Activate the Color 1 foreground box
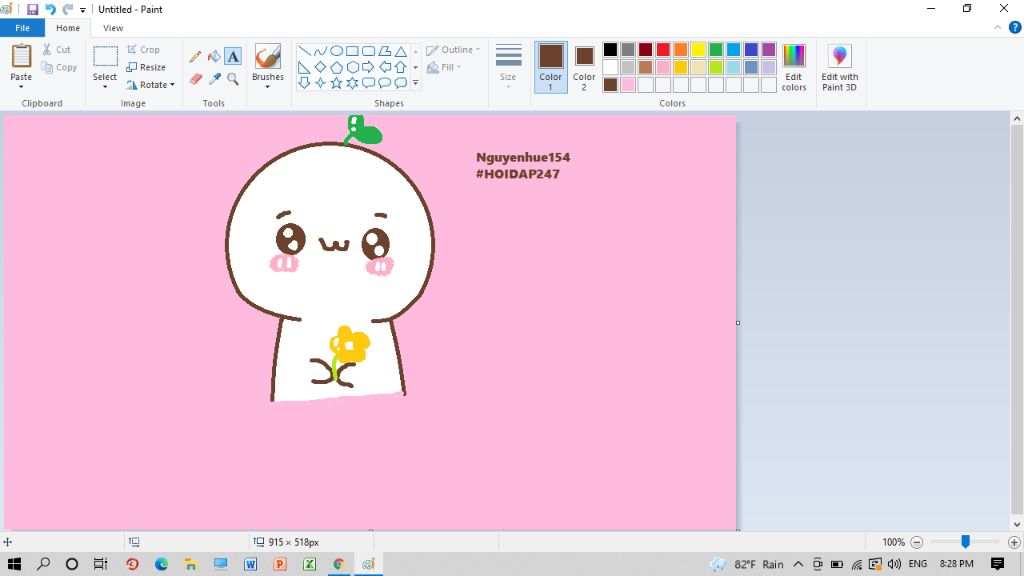Screen dimensions: 1024x576 551,67
